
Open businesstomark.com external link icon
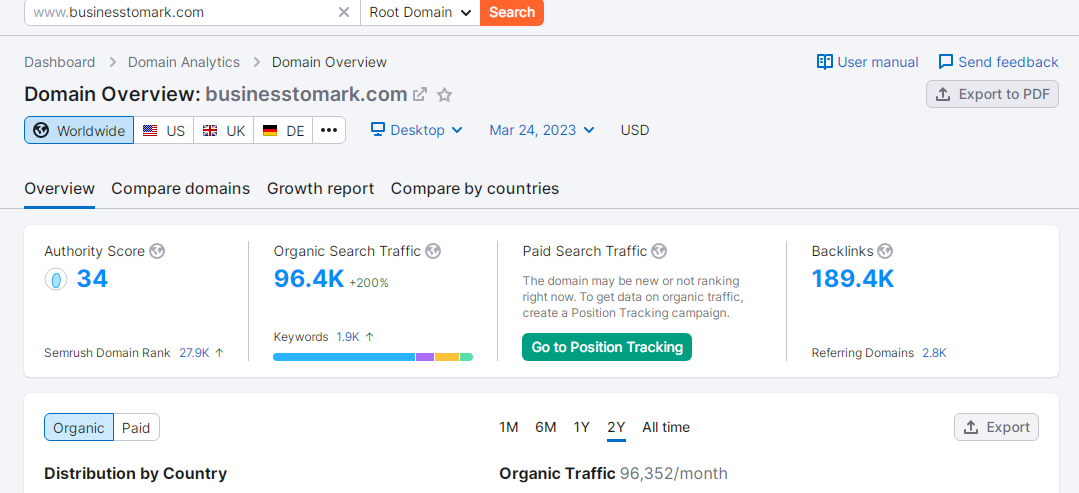(x=420, y=94)
